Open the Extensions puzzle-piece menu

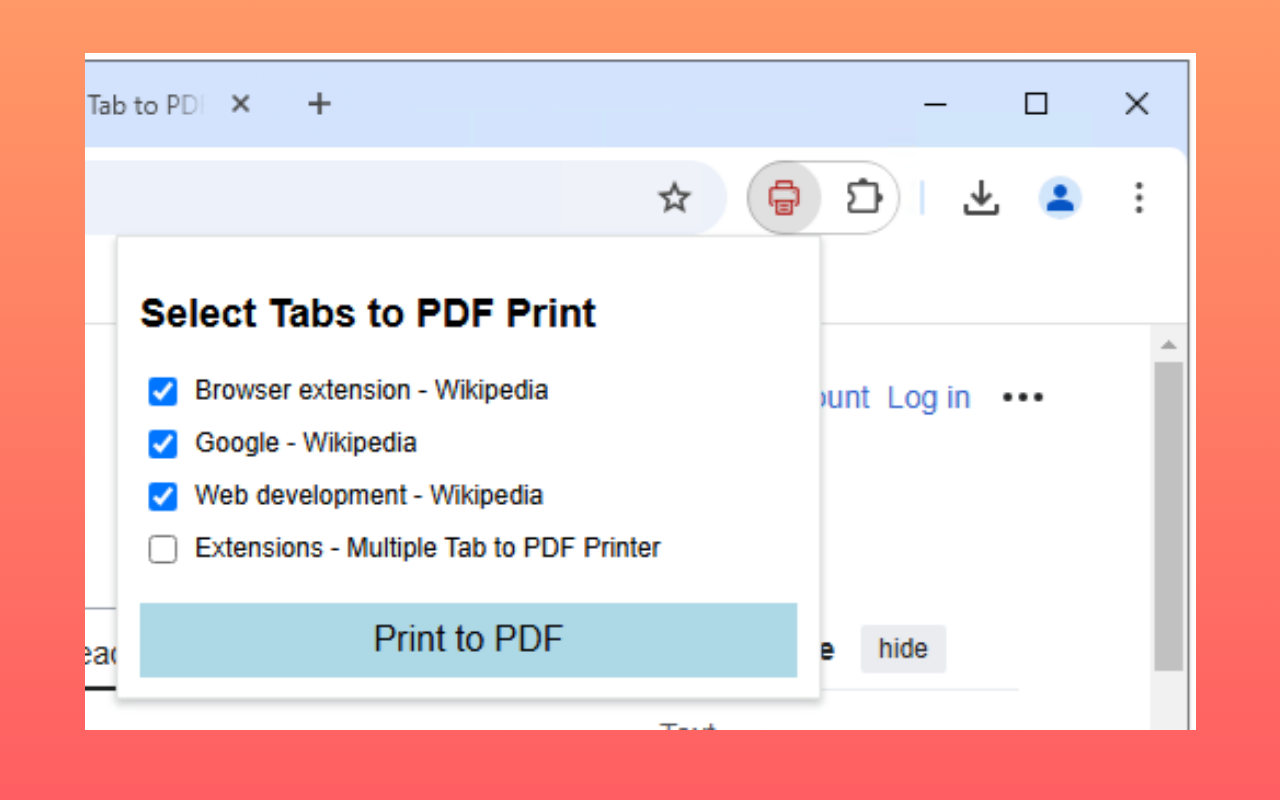862,197
